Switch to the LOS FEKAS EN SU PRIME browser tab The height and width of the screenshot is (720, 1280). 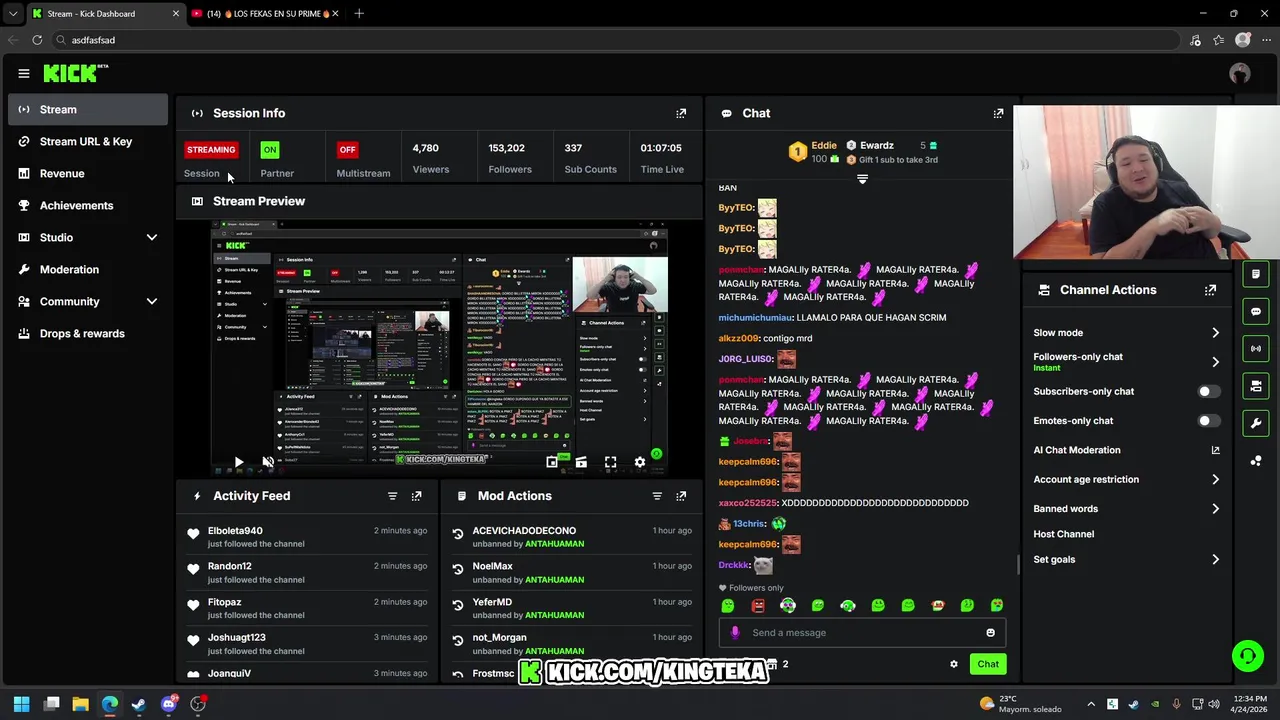(264, 13)
